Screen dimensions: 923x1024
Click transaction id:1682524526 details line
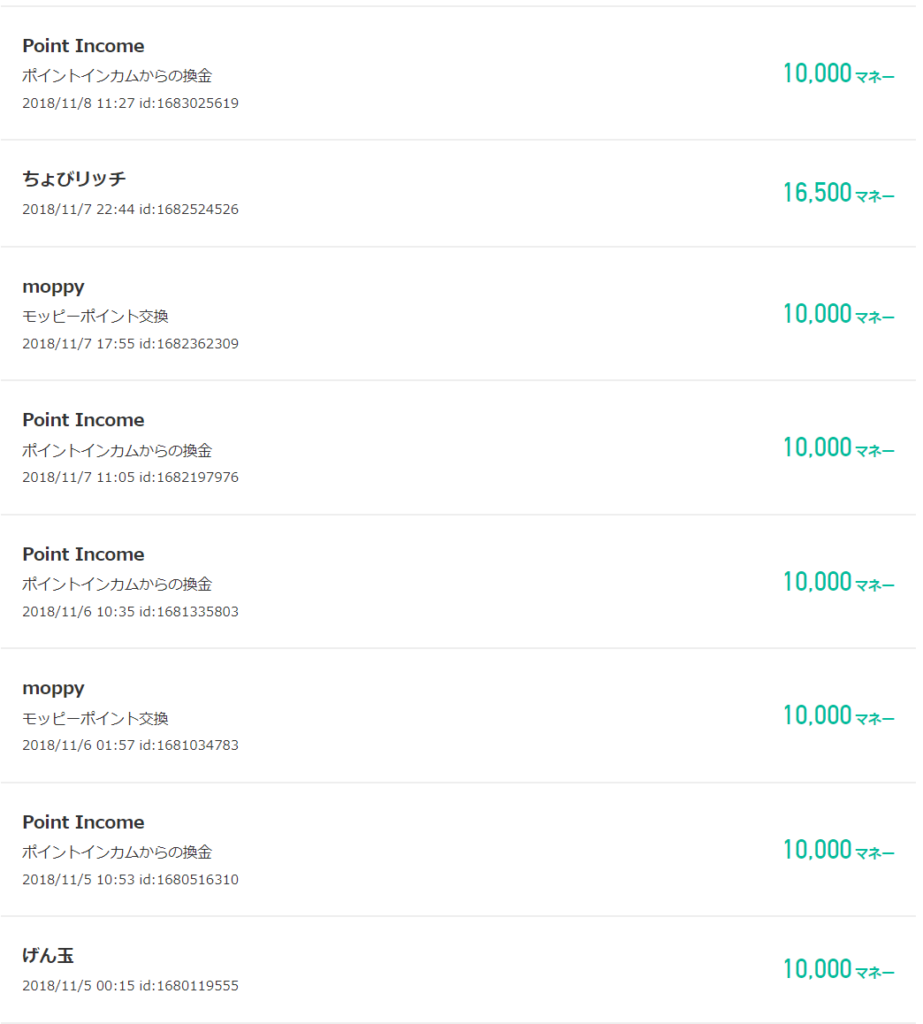tap(130, 209)
